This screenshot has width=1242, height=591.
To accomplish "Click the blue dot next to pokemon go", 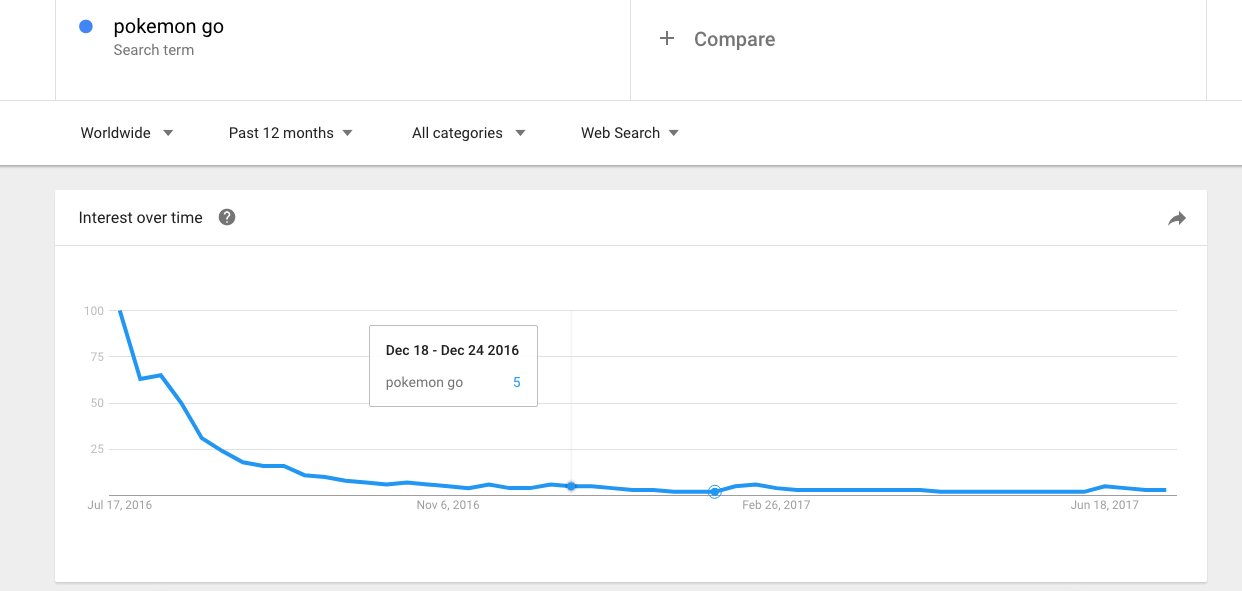I will [86, 27].
